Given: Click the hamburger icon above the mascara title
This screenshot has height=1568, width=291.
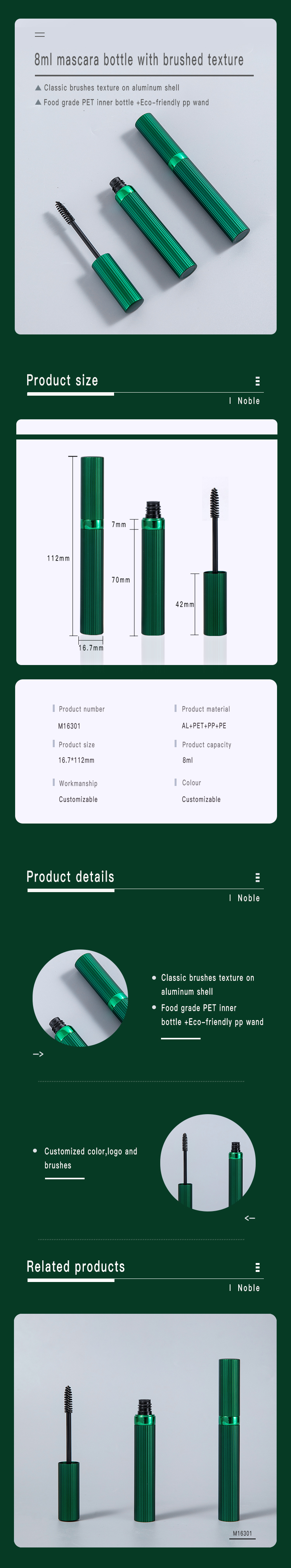Looking at the screenshot, I should coord(40,35).
